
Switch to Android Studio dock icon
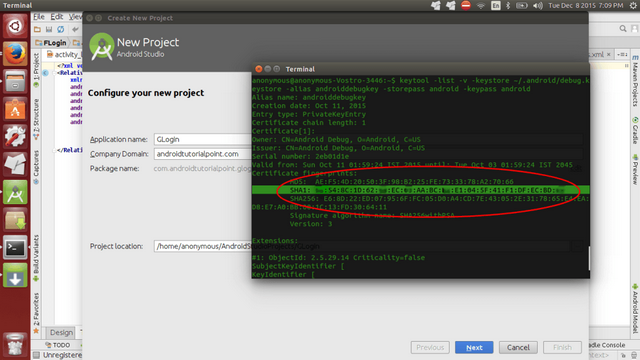tap(15, 192)
